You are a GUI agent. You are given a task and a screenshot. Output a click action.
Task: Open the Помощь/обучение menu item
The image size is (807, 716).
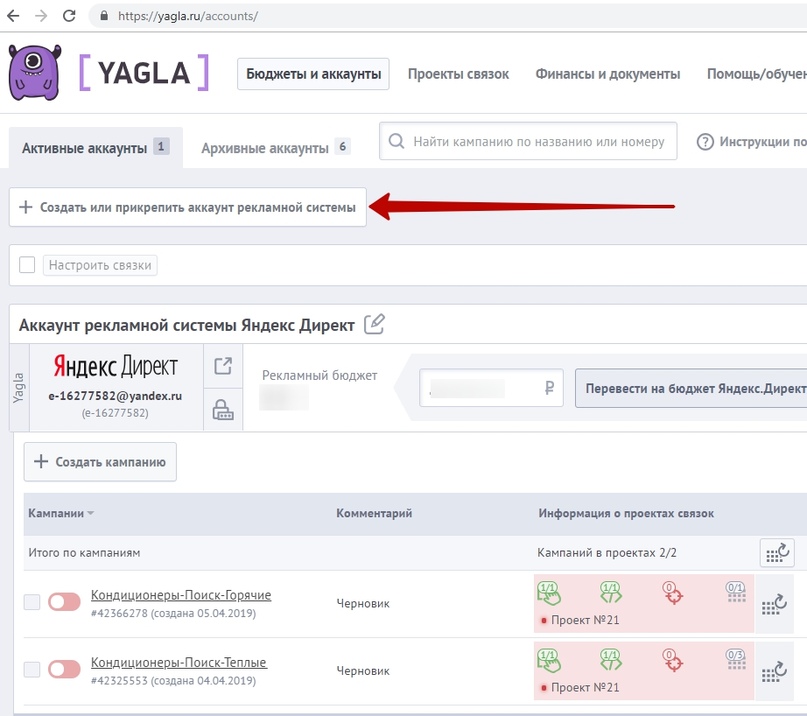(x=757, y=74)
